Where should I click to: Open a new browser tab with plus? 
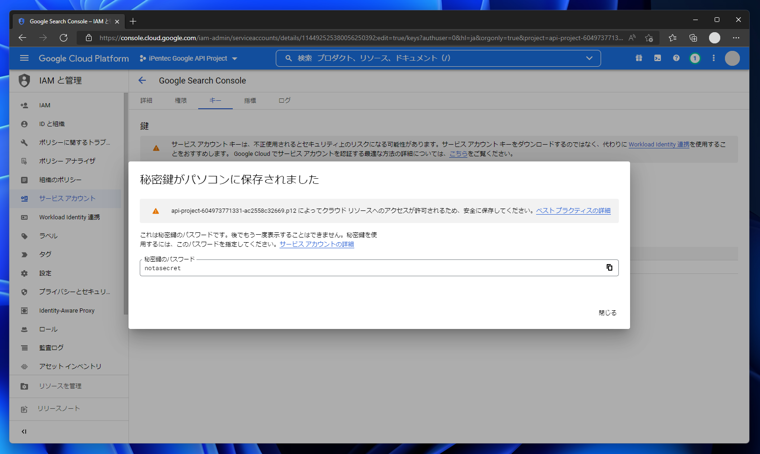pyautogui.click(x=133, y=21)
